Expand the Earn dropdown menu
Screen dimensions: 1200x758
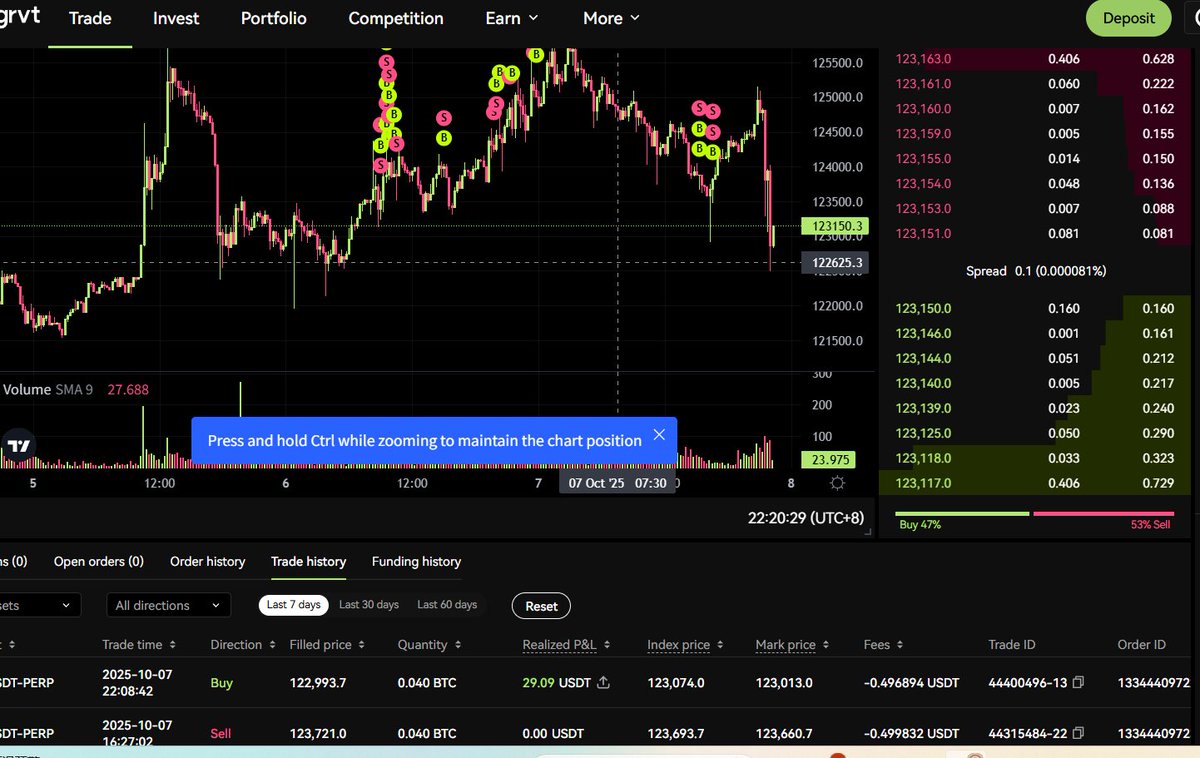(512, 18)
